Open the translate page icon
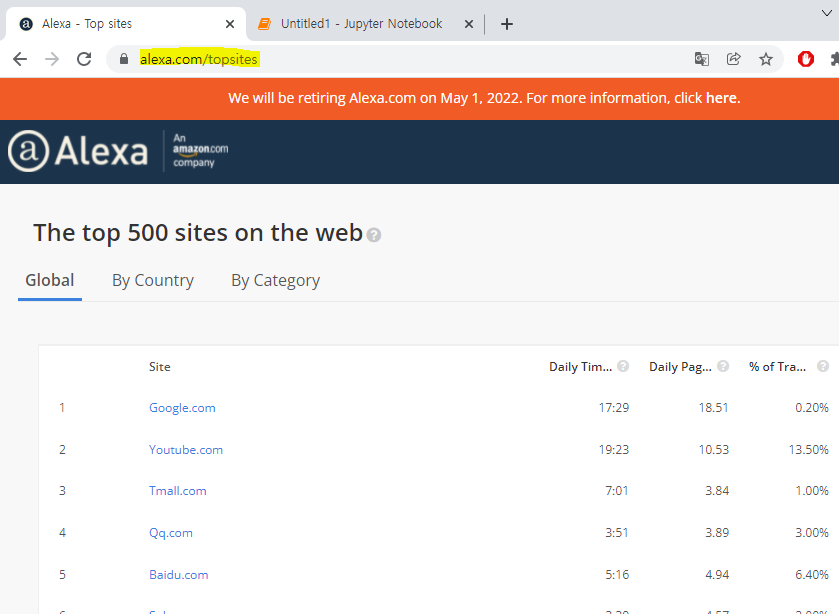This screenshot has width=839, height=614. (701, 59)
